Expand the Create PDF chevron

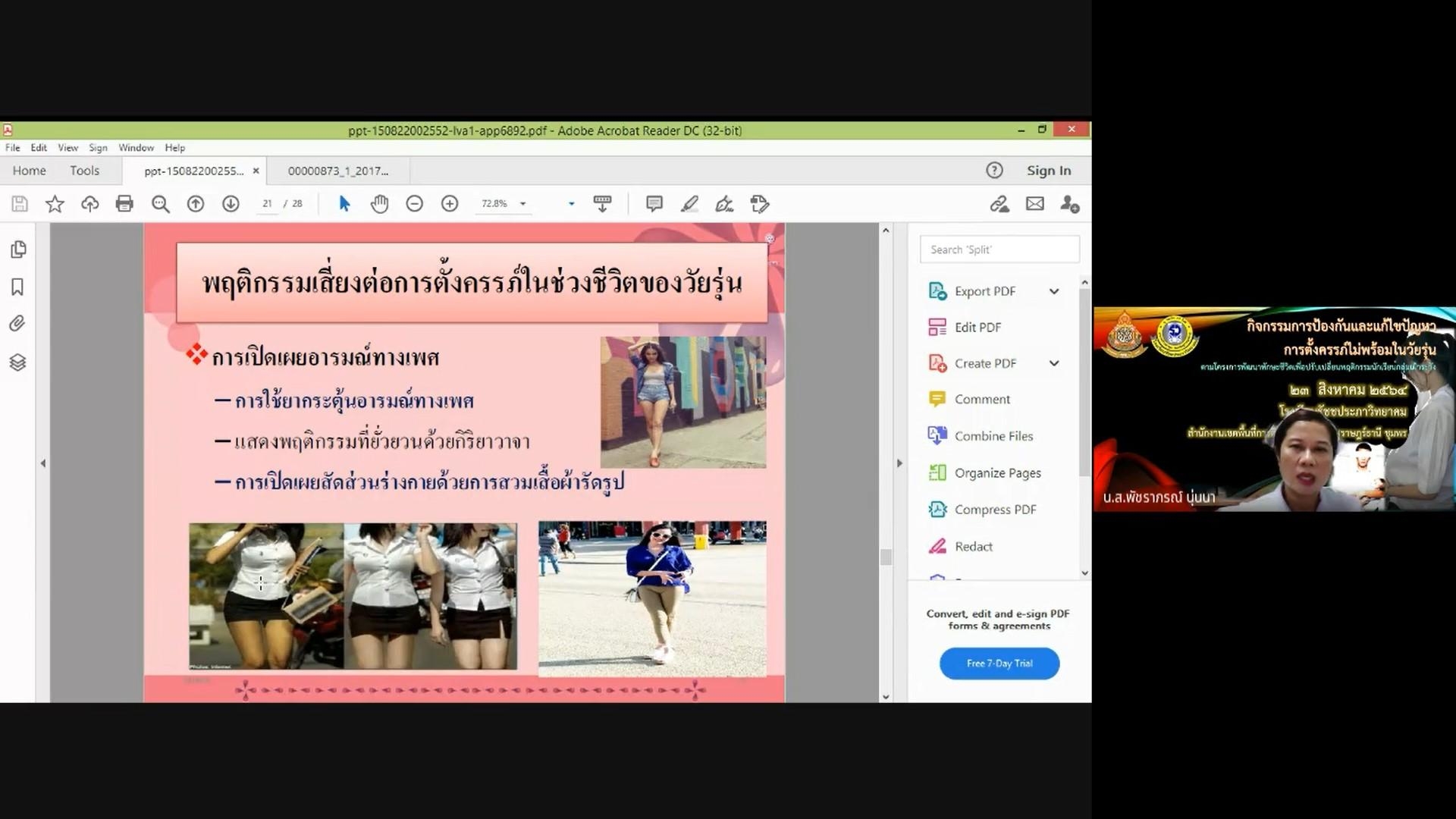[x=1054, y=363]
